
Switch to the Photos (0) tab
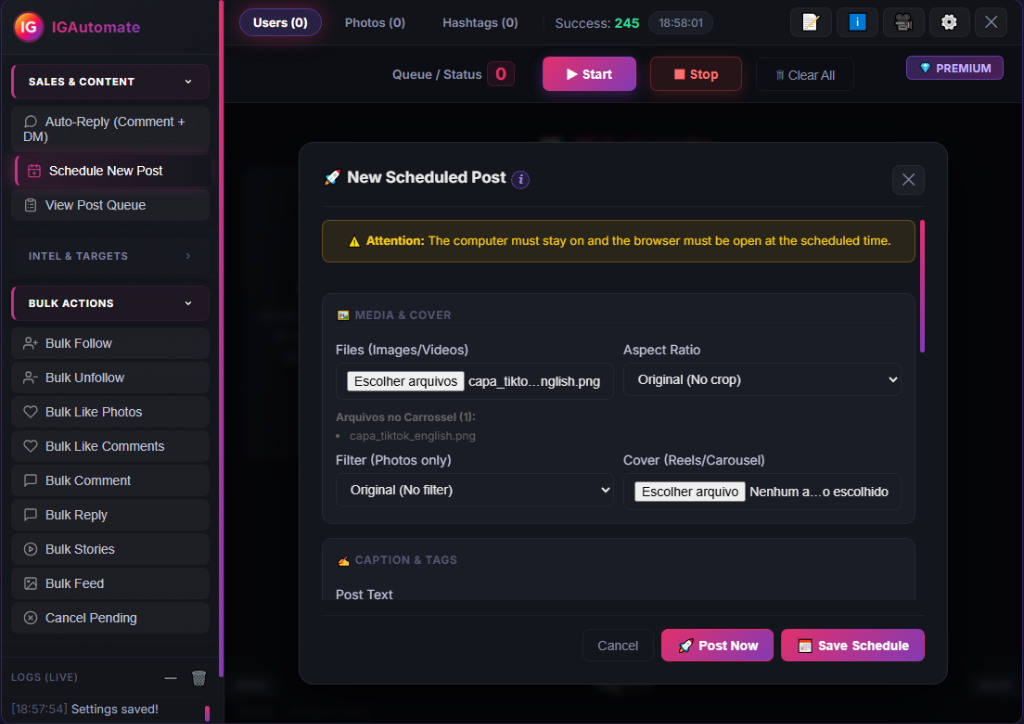click(375, 23)
